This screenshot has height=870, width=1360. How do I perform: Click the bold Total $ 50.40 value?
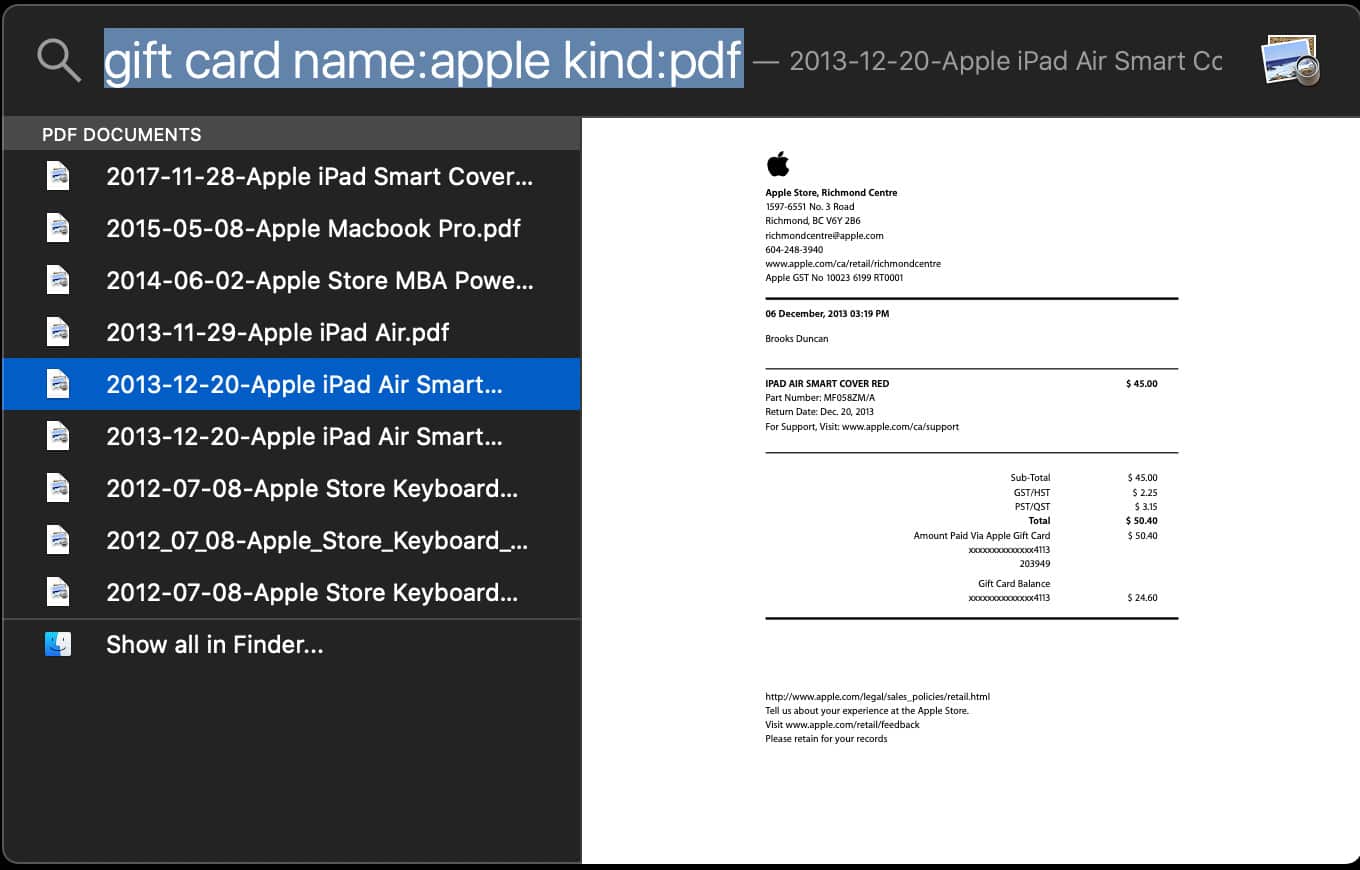(1142, 520)
